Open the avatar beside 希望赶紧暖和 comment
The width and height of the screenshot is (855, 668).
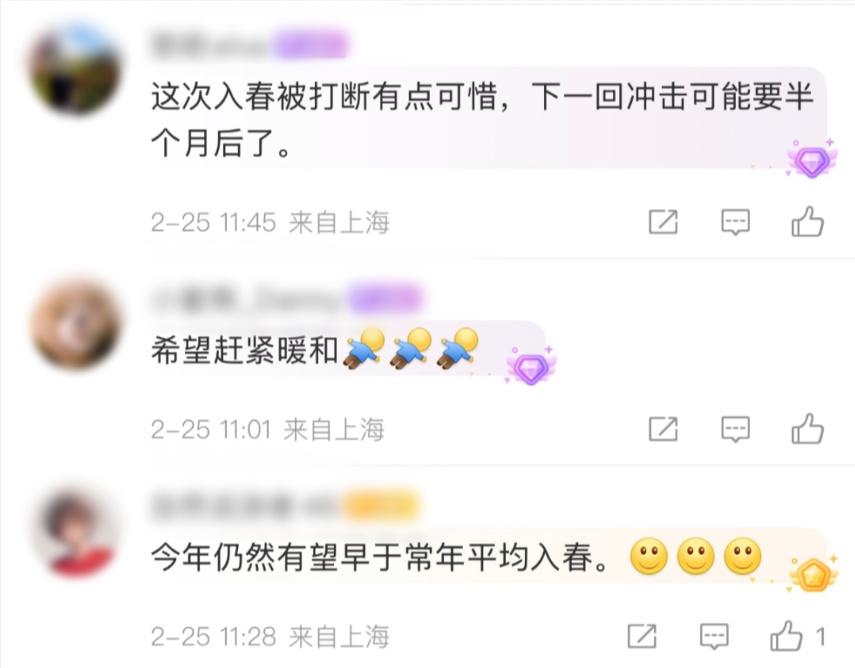coord(75,323)
